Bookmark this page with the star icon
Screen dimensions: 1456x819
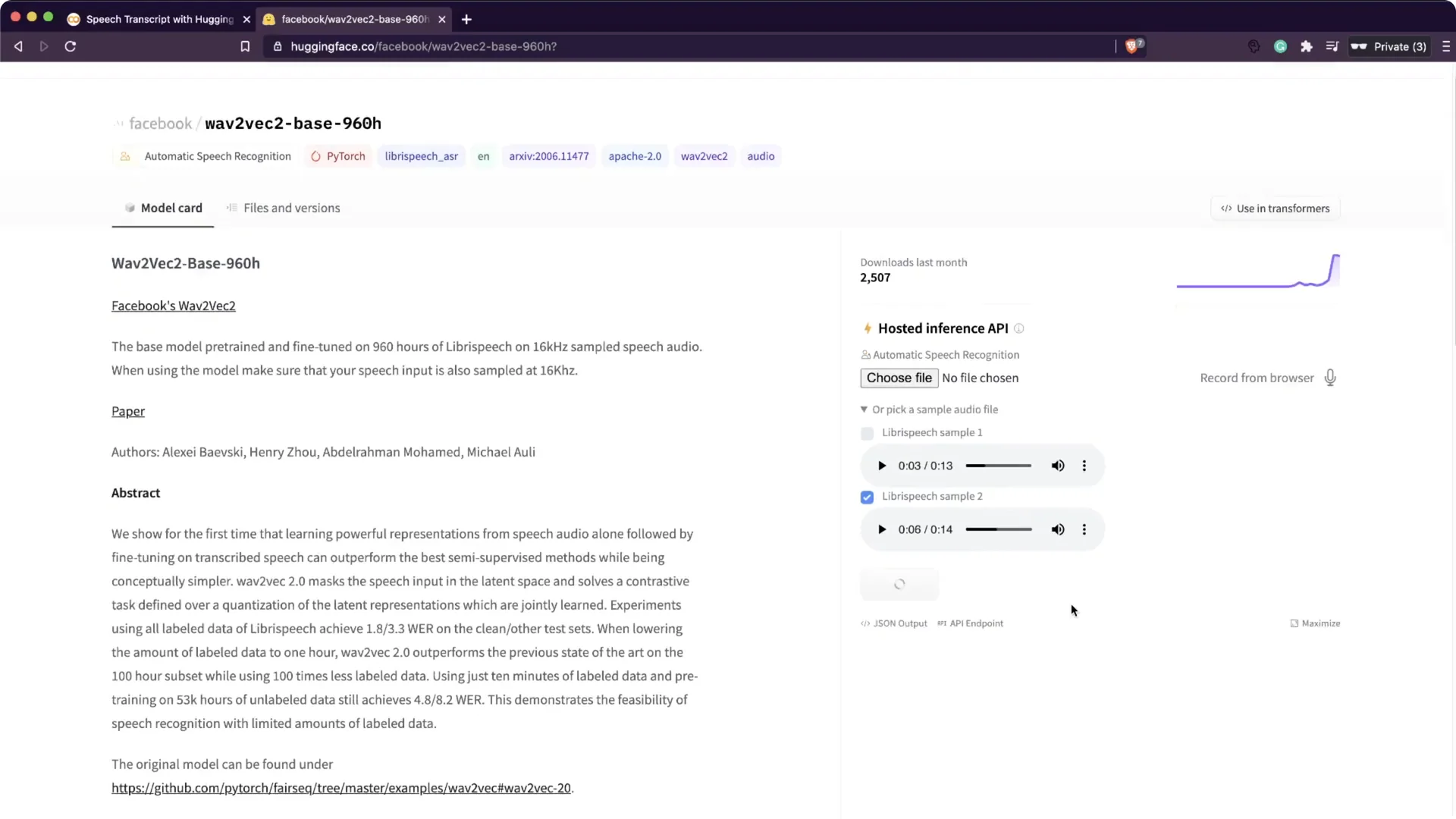click(245, 46)
